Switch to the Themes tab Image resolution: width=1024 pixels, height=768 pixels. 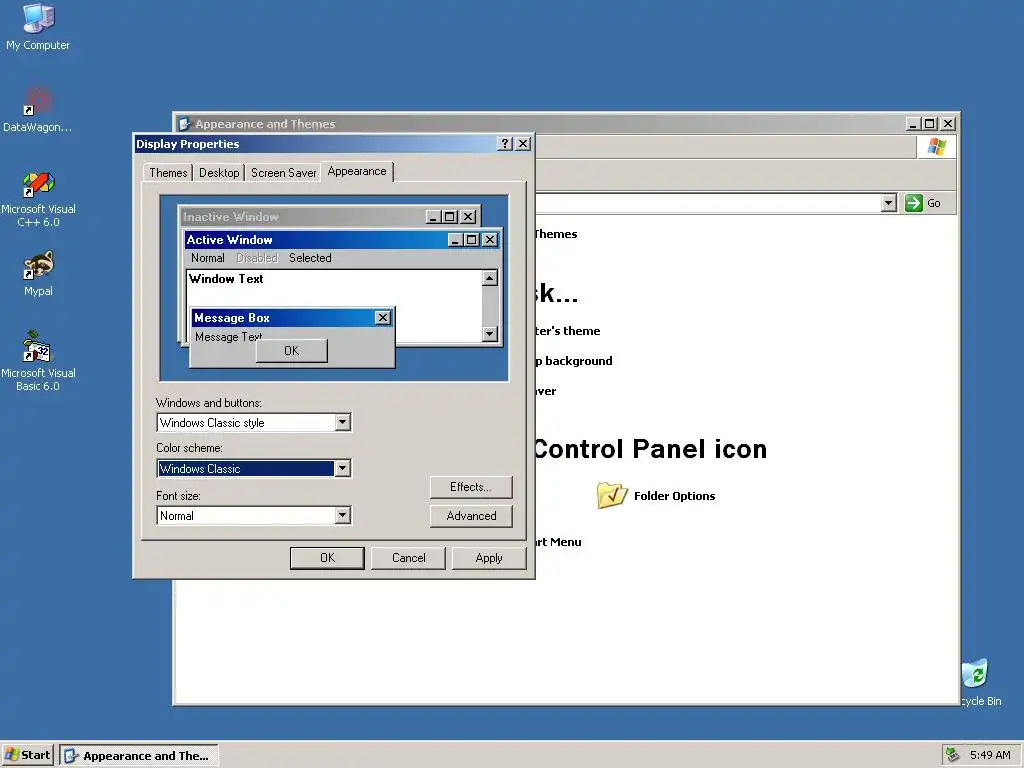click(168, 172)
